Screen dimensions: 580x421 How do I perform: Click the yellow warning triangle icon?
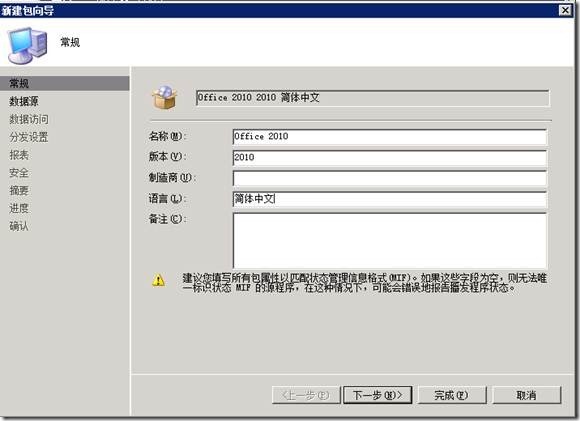coord(159,280)
